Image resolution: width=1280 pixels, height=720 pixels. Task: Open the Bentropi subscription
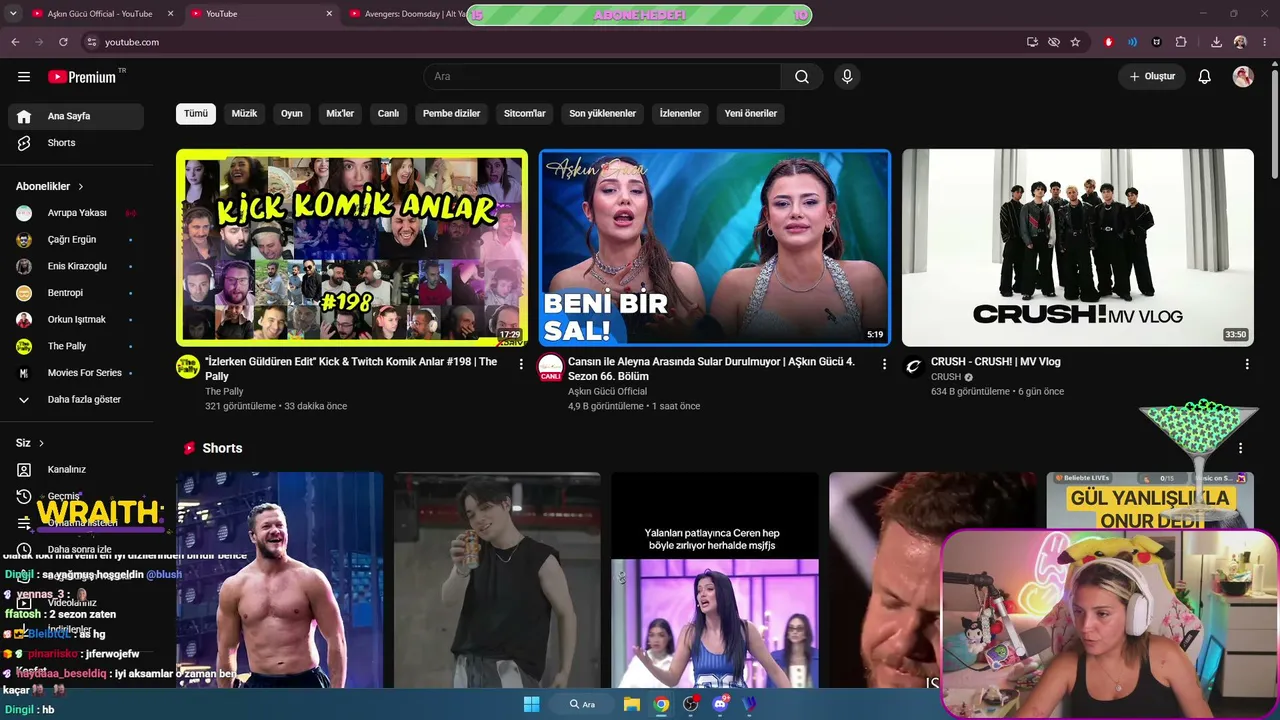click(76, 293)
